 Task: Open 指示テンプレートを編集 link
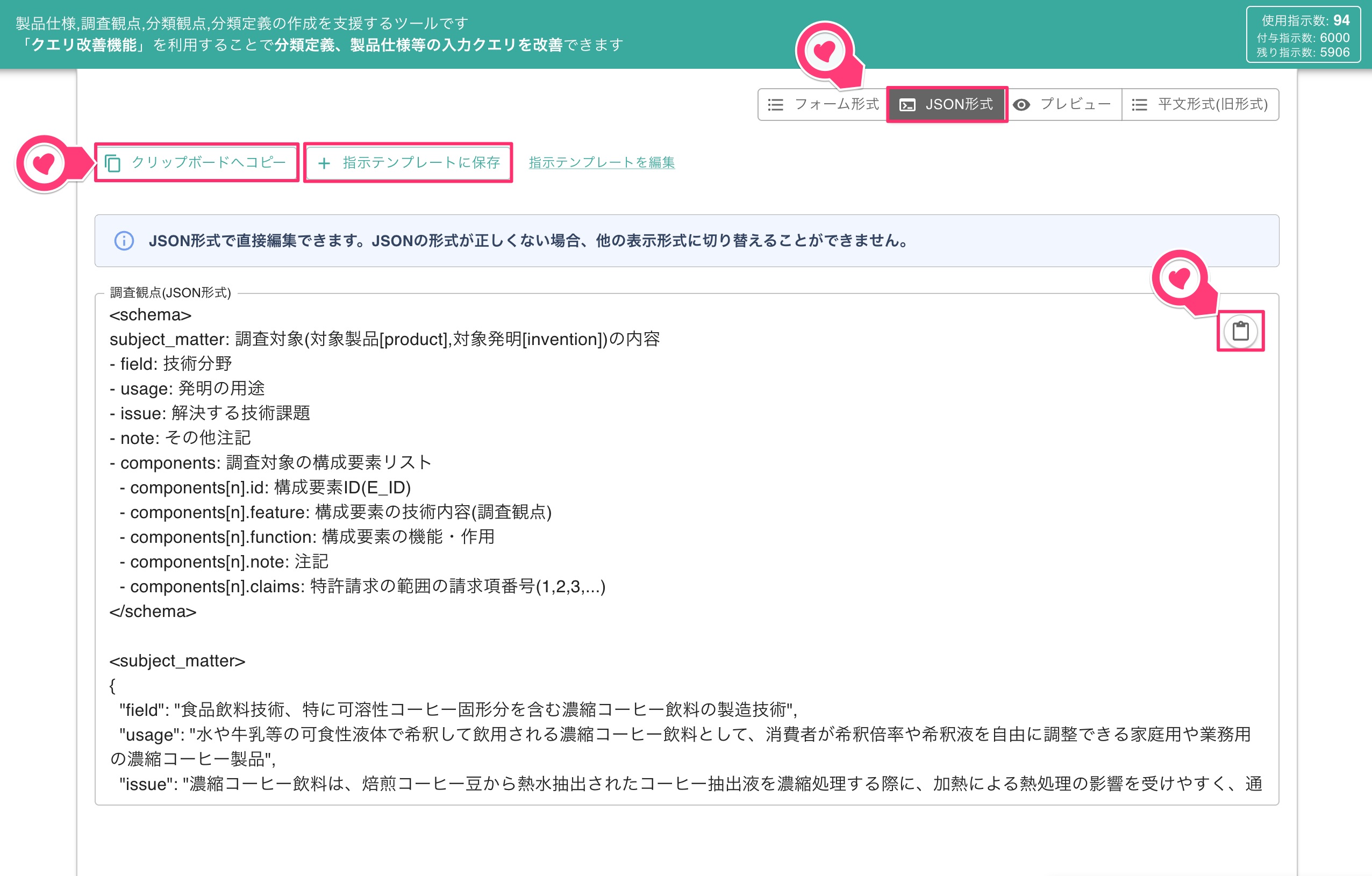pos(602,162)
